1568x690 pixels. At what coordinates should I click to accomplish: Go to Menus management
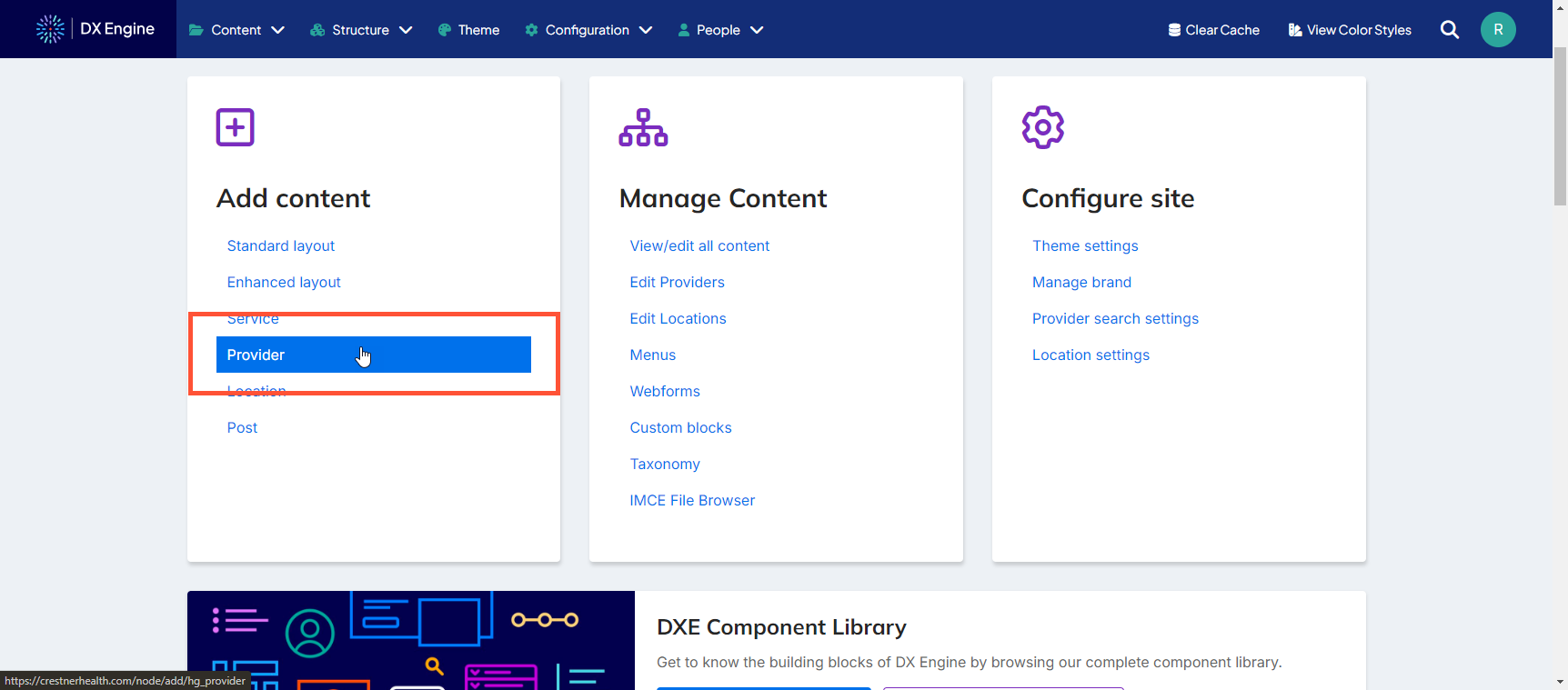coord(653,355)
